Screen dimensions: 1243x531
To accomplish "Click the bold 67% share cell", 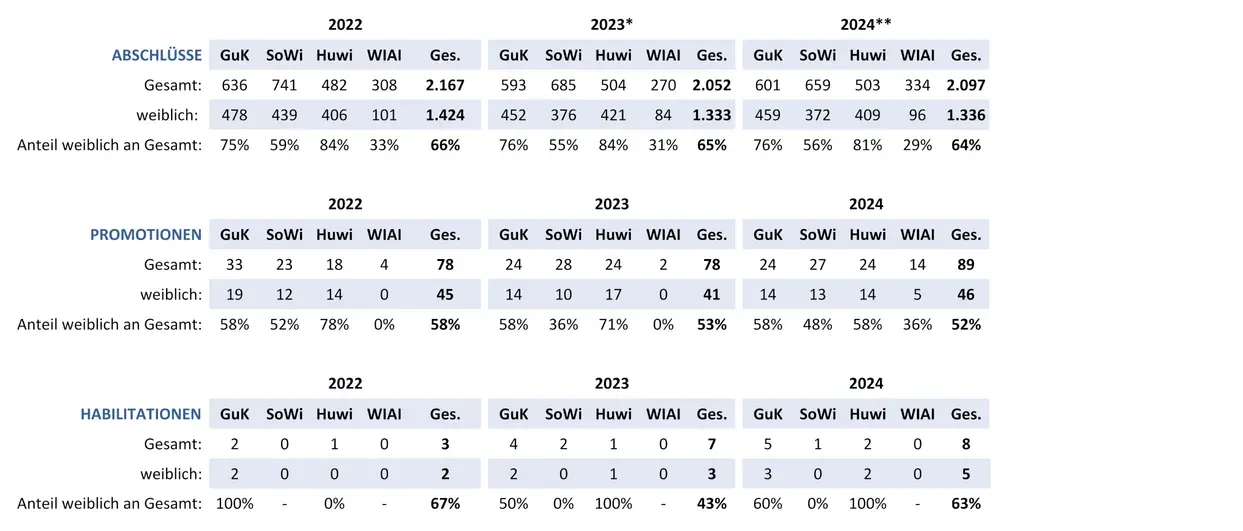I will (445, 503).
